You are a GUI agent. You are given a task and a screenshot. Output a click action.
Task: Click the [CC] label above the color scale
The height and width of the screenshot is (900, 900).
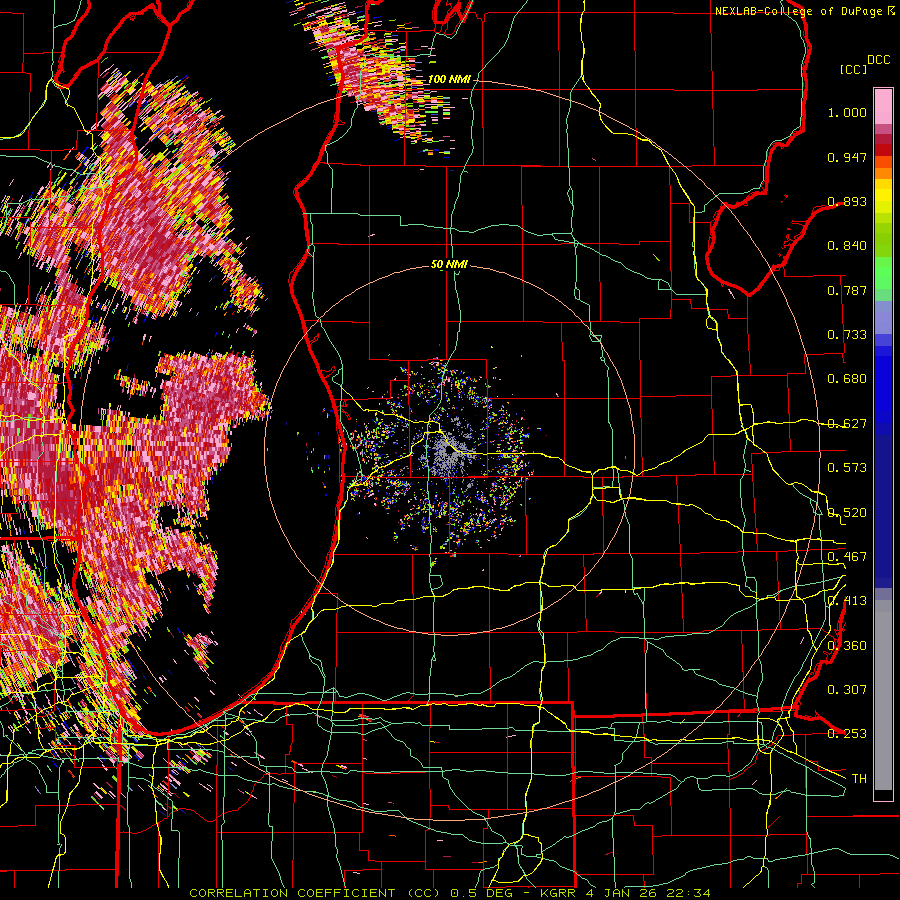pos(853,69)
